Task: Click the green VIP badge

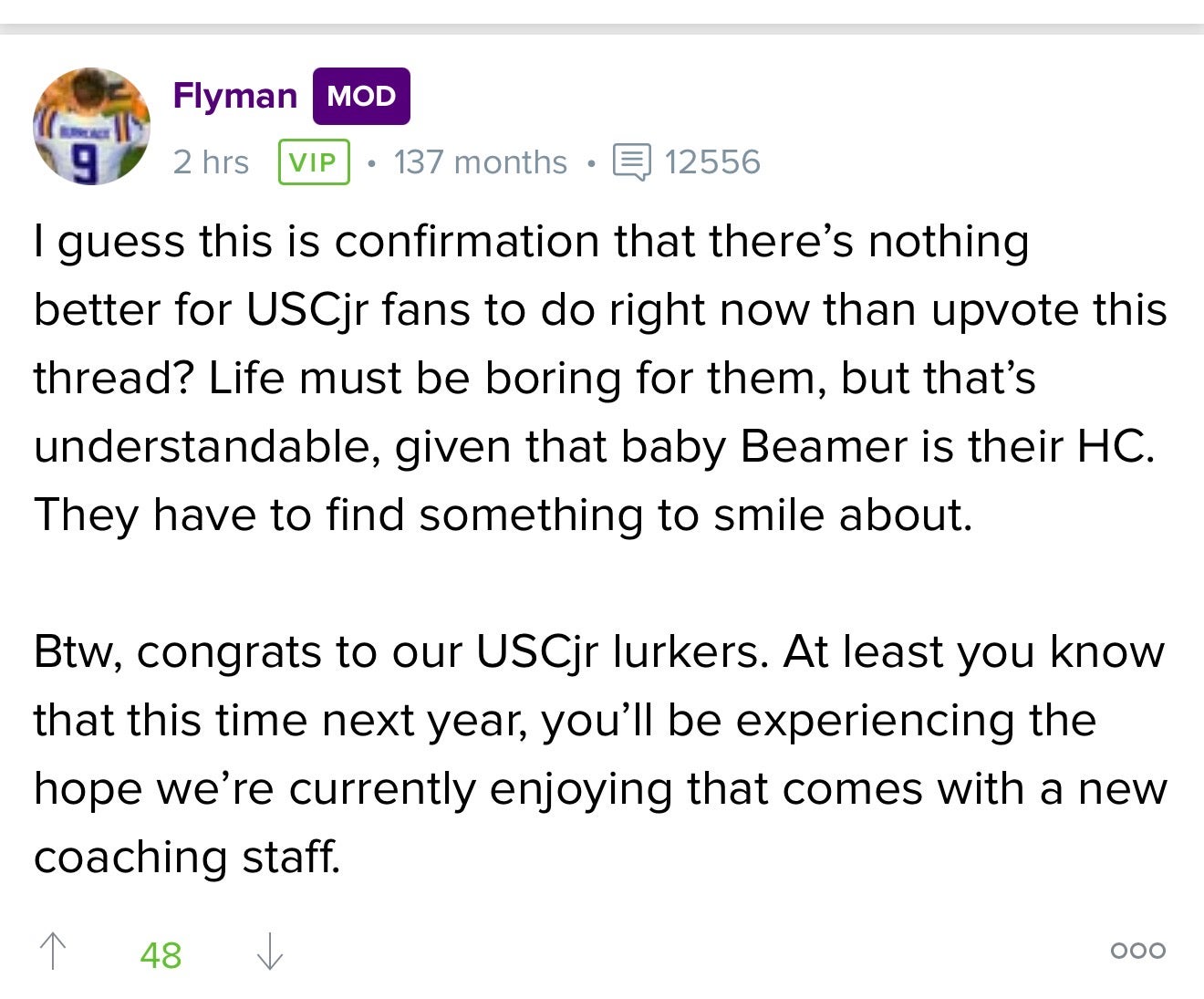Action: [314, 162]
